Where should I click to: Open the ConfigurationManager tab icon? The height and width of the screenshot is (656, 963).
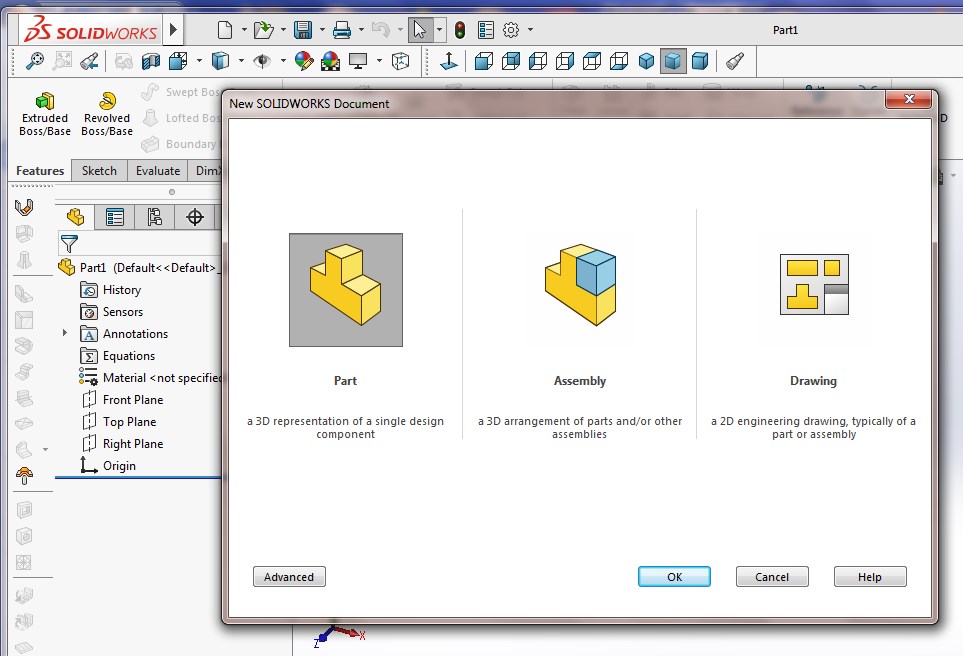coord(155,217)
